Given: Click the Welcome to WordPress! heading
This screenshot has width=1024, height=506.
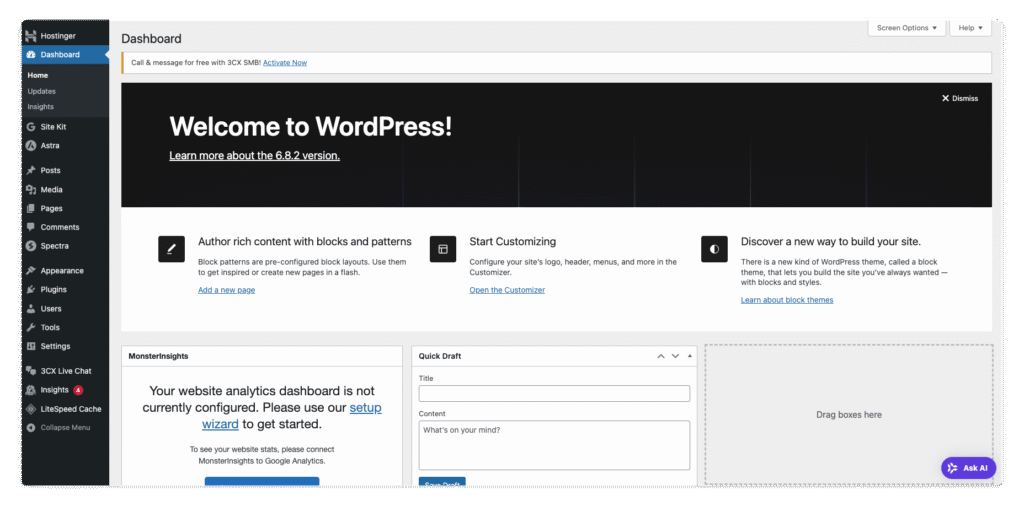Looking at the screenshot, I should (x=311, y=127).
